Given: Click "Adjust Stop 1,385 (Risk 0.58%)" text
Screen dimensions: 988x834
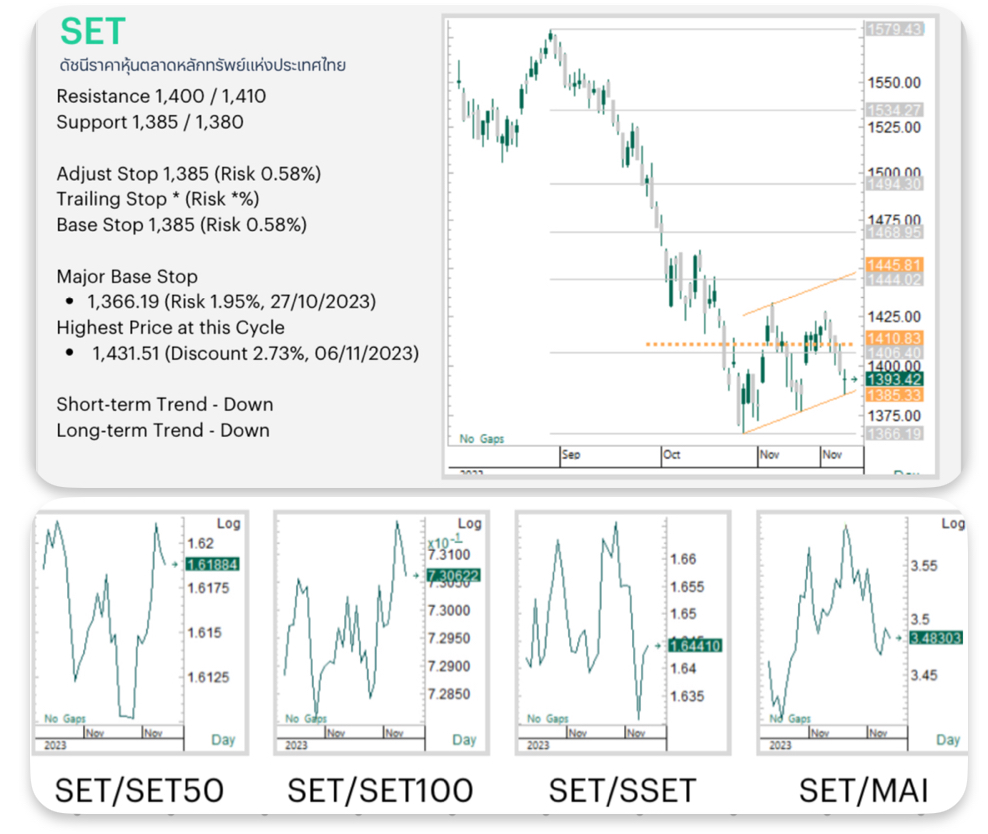Looking at the screenshot, I should click(x=189, y=173).
